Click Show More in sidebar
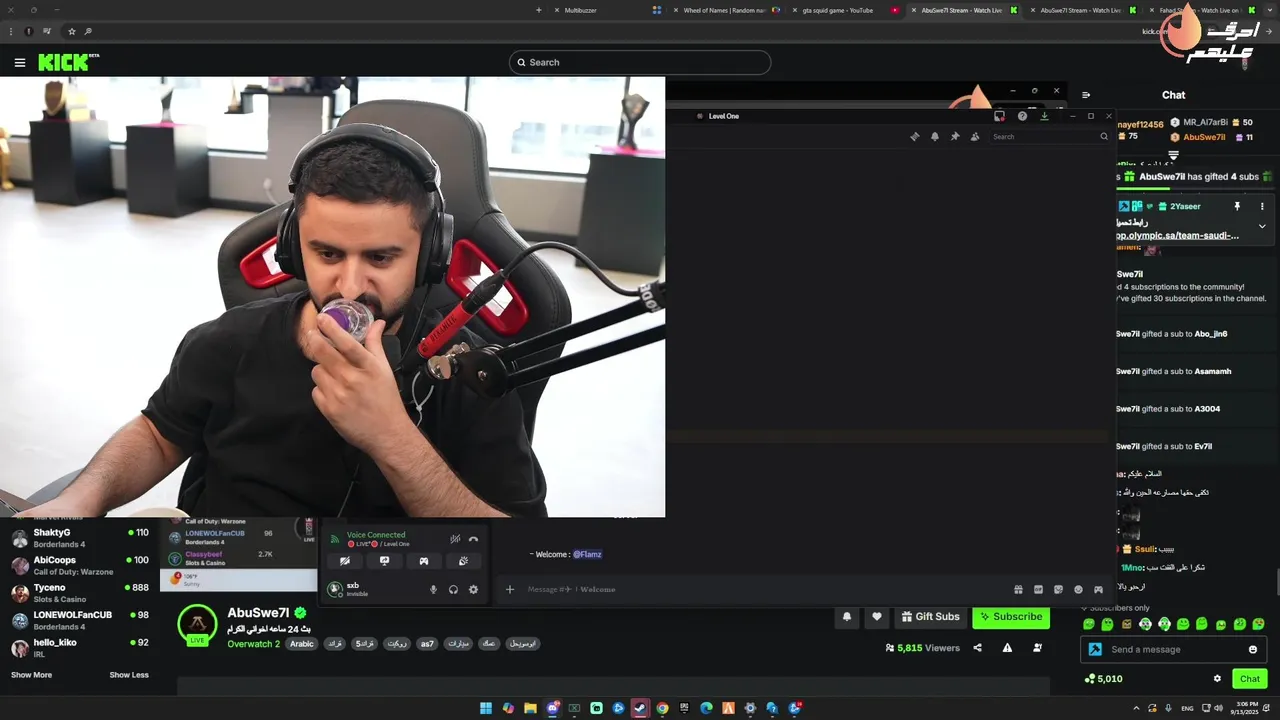The width and height of the screenshot is (1280, 720). [x=31, y=675]
